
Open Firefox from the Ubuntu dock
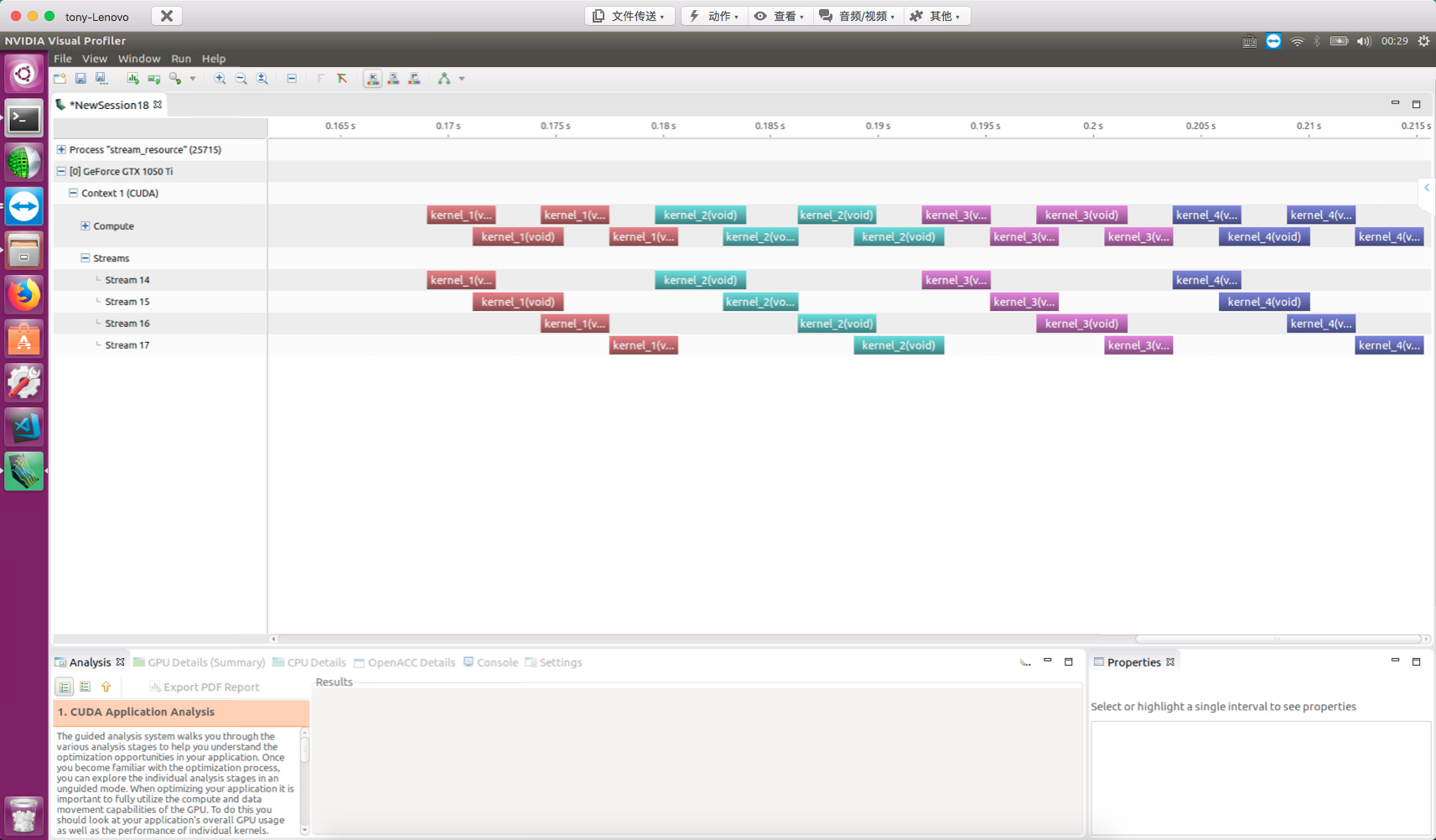coord(23,294)
